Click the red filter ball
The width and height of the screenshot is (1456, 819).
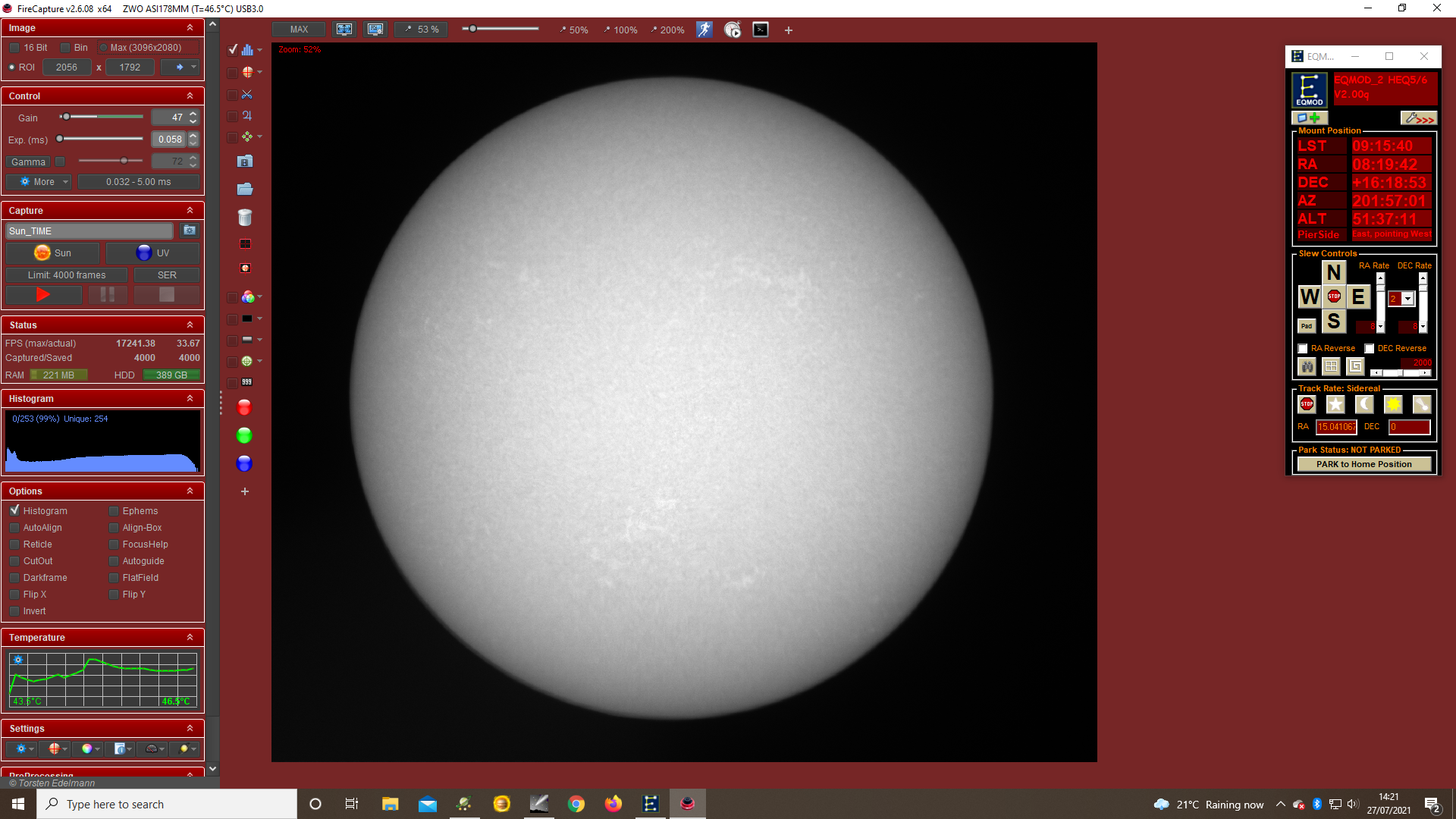coord(244,407)
